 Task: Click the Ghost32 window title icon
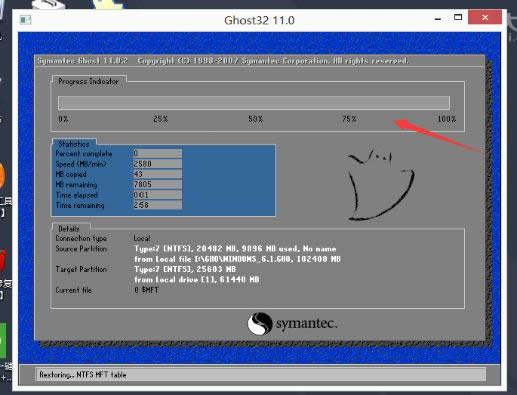point(25,20)
